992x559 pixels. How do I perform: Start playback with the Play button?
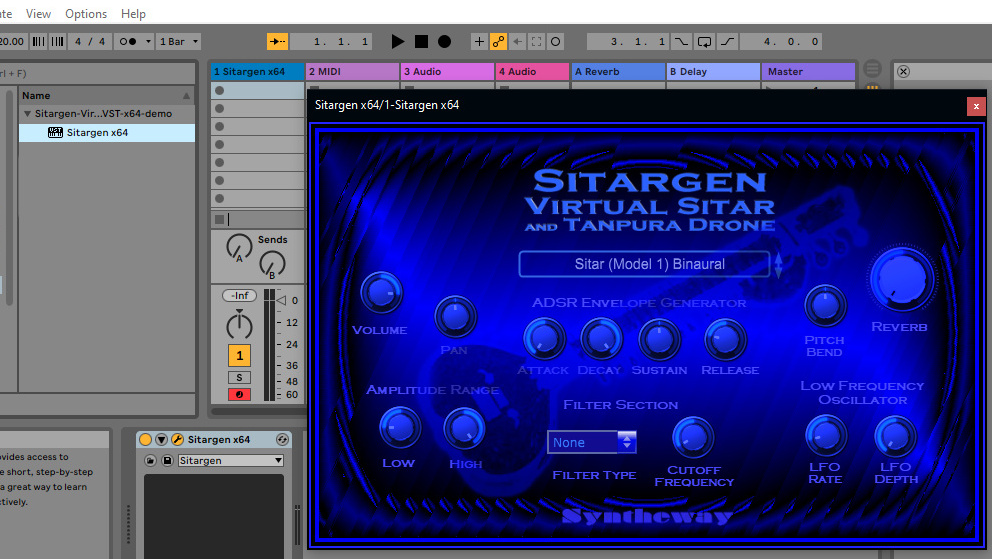pyautogui.click(x=397, y=42)
